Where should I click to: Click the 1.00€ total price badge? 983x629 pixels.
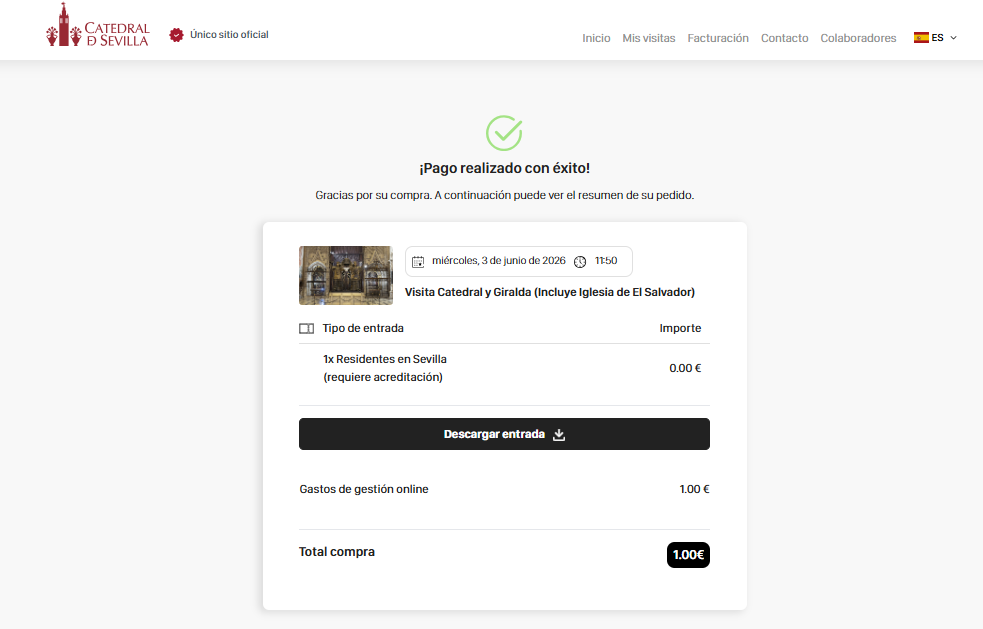688,555
